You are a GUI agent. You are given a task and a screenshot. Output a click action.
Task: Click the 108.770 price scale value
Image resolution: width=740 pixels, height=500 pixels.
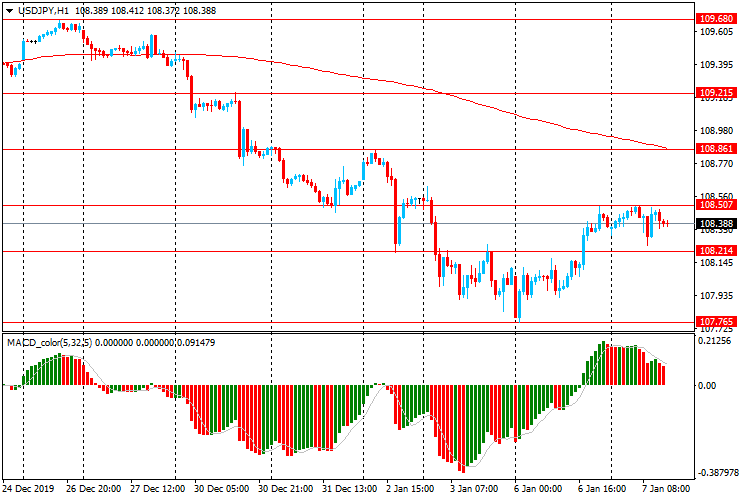tap(716, 163)
